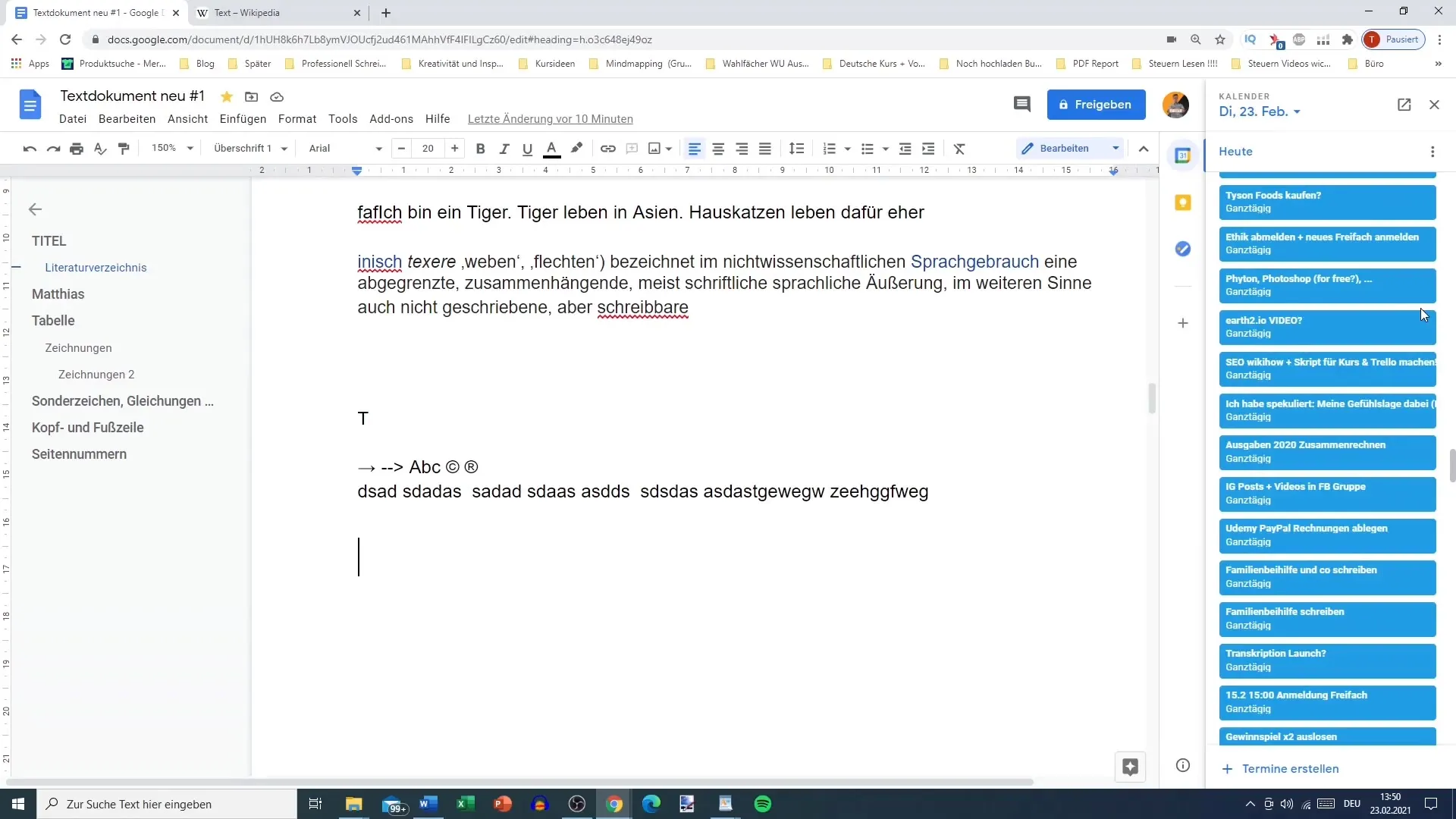
Task: Move document with folder icon
Action: point(252,96)
